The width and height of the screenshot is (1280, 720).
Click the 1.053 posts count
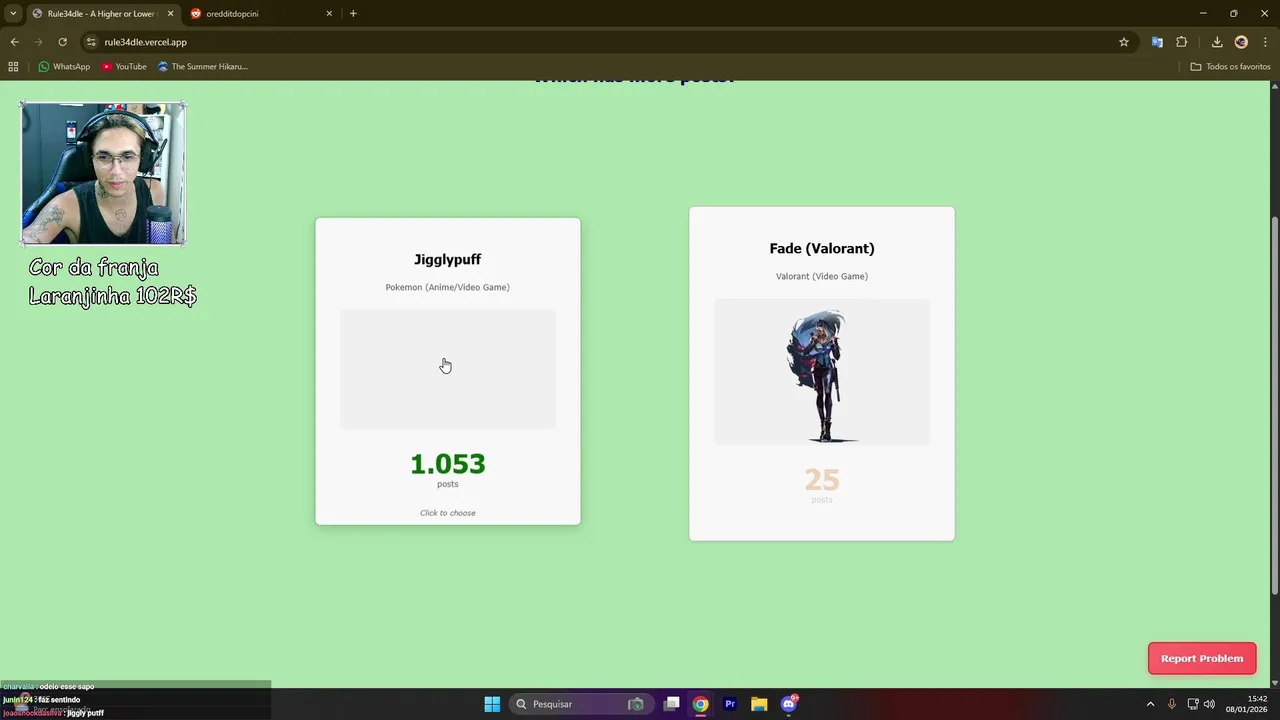[448, 464]
